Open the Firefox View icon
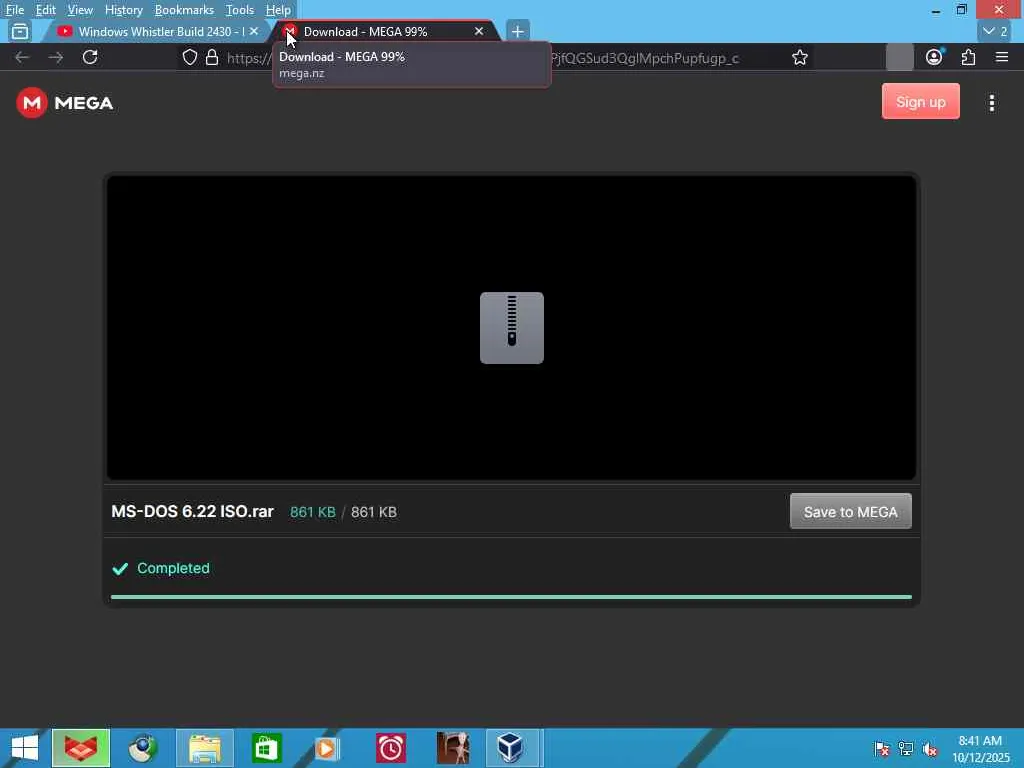Screen dimensions: 1024x768 [x=20, y=31]
